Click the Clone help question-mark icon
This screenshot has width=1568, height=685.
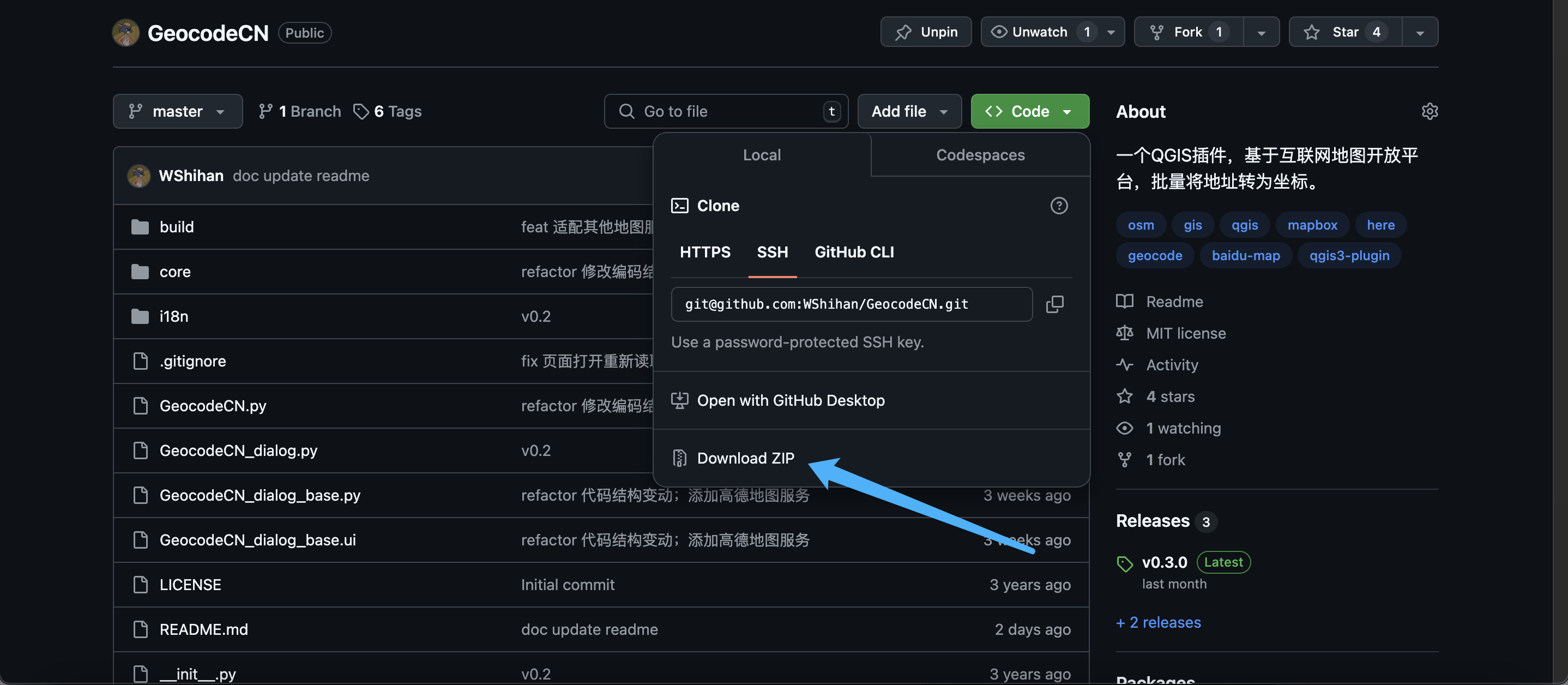[1059, 206]
